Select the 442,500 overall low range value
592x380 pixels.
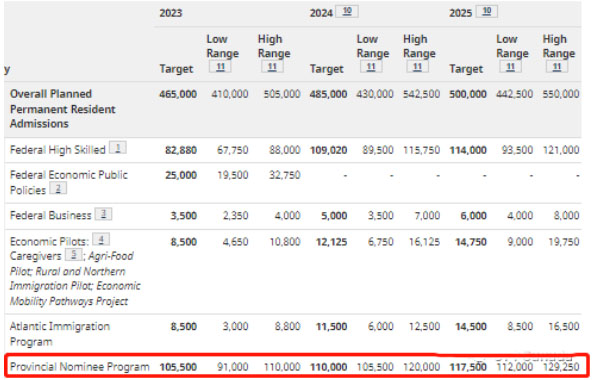click(x=514, y=94)
